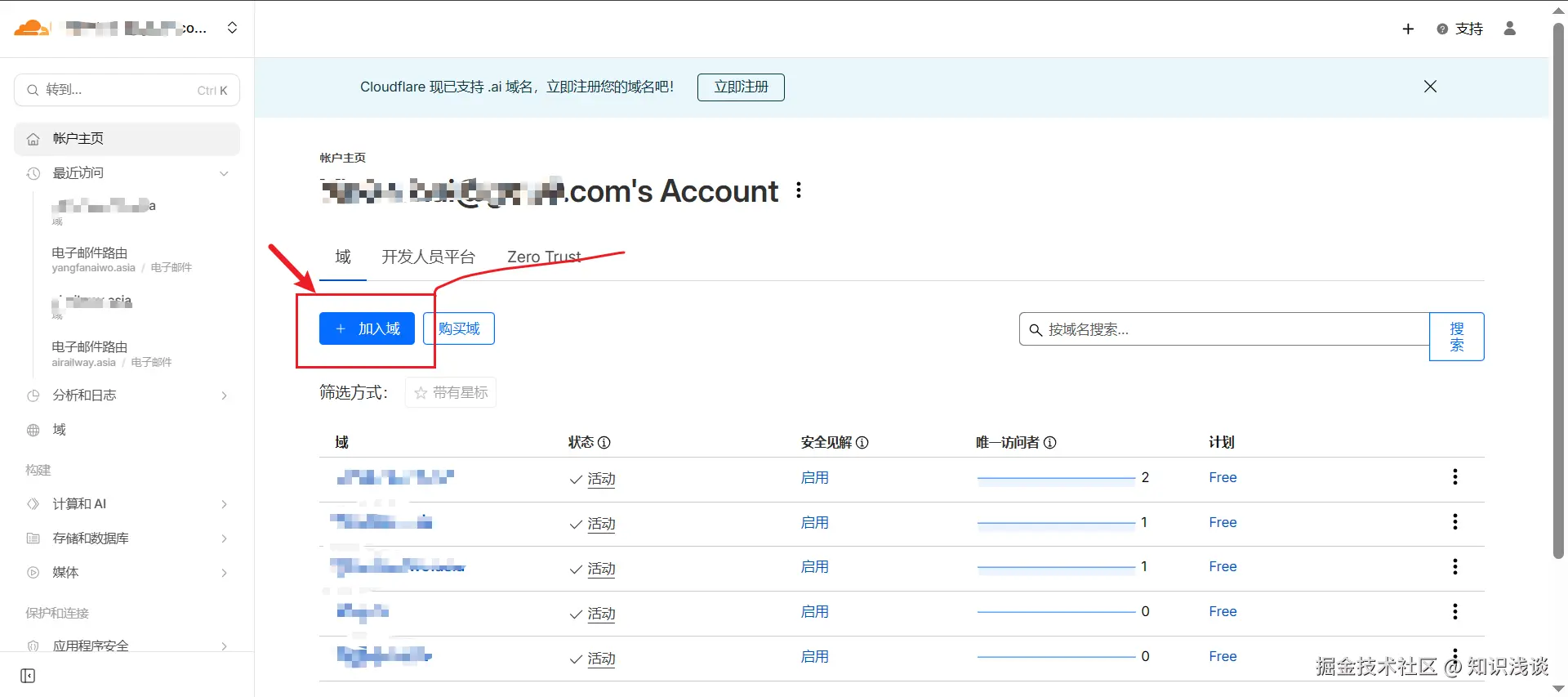Open first domain row link
The image size is (1568, 697).
(395, 477)
